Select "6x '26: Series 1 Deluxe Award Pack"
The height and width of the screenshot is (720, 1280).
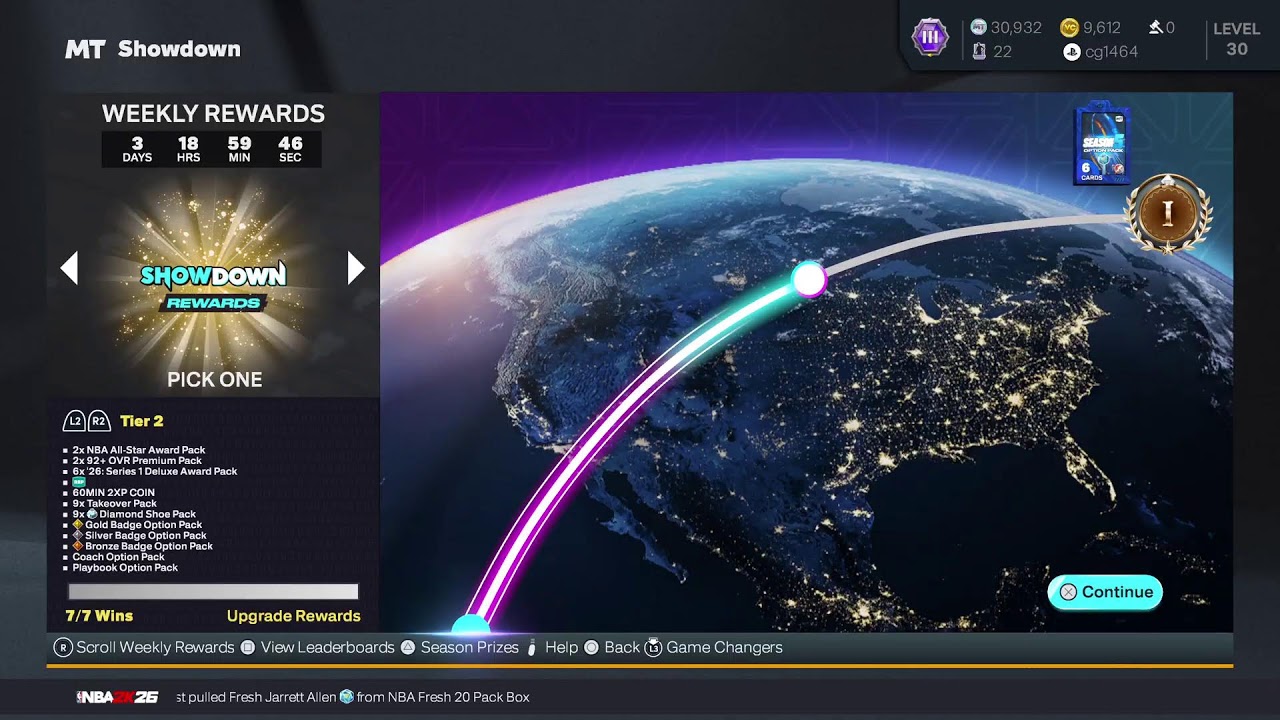pos(155,471)
